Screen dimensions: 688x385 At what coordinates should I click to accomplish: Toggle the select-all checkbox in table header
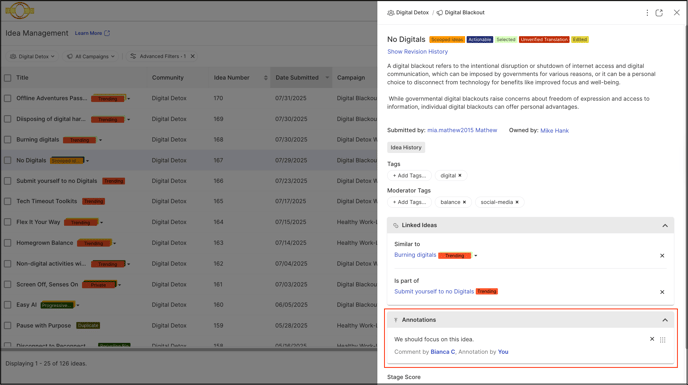(x=7, y=78)
